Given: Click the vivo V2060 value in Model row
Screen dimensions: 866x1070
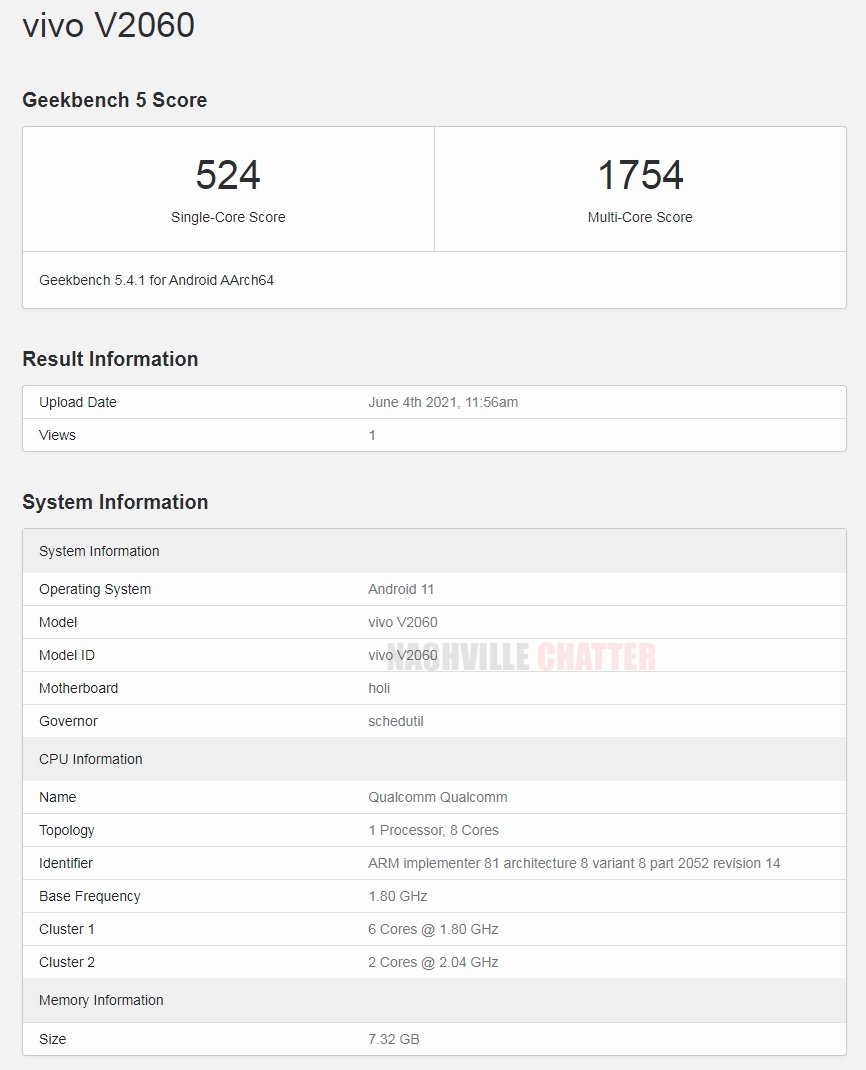Looking at the screenshot, I should point(402,622).
